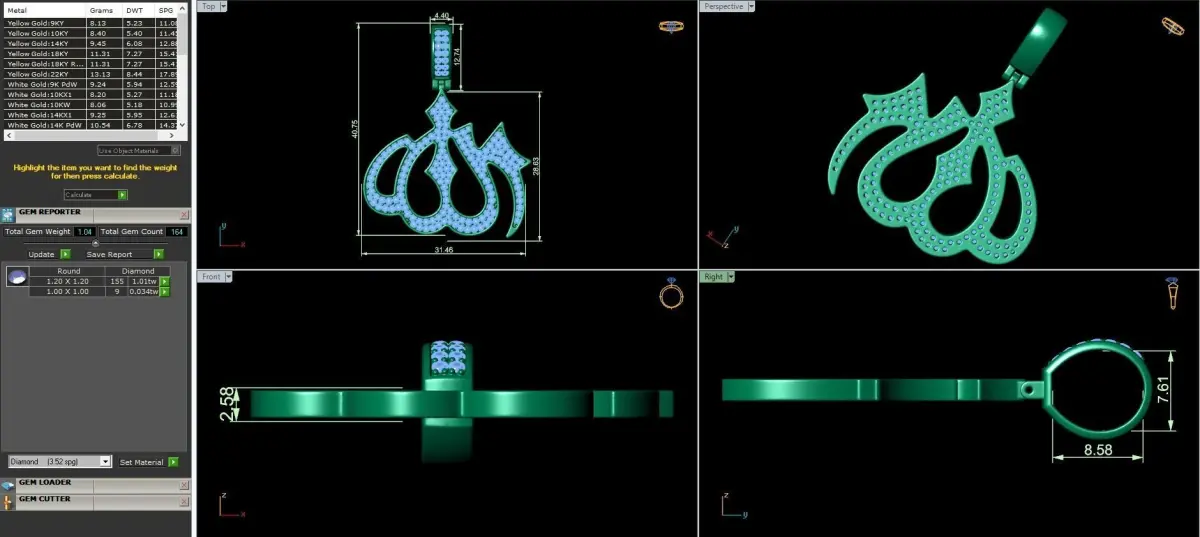Viewport: 1200px width, 537px height.
Task: Click the ring icon in Top viewport corner
Action: [x=671, y=27]
